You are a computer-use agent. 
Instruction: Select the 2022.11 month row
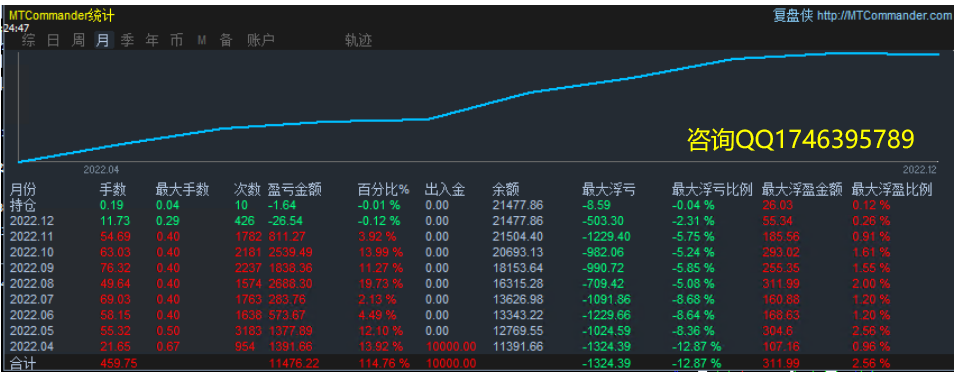pos(478,236)
